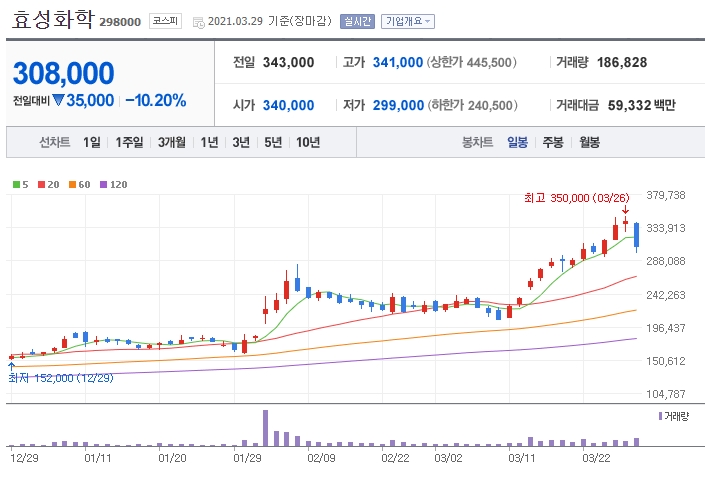
Task: Click the 고가 value 341,000
Action: [x=397, y=62]
